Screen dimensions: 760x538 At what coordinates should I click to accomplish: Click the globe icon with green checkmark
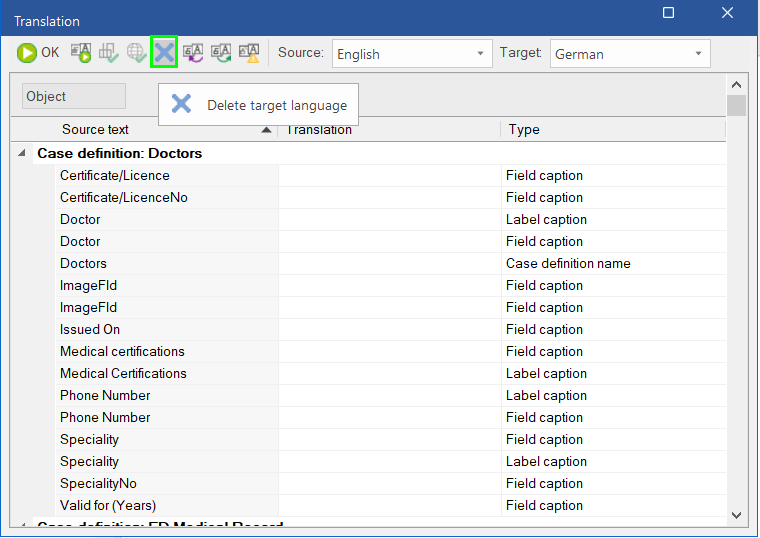click(x=136, y=52)
